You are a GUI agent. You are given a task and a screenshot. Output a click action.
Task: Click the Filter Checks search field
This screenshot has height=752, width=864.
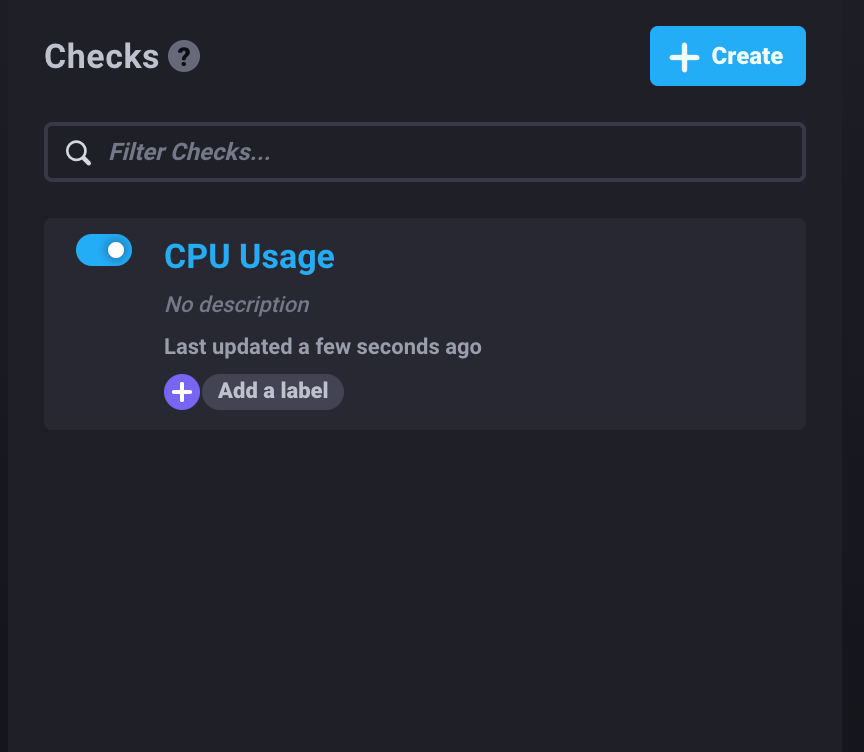tap(424, 152)
